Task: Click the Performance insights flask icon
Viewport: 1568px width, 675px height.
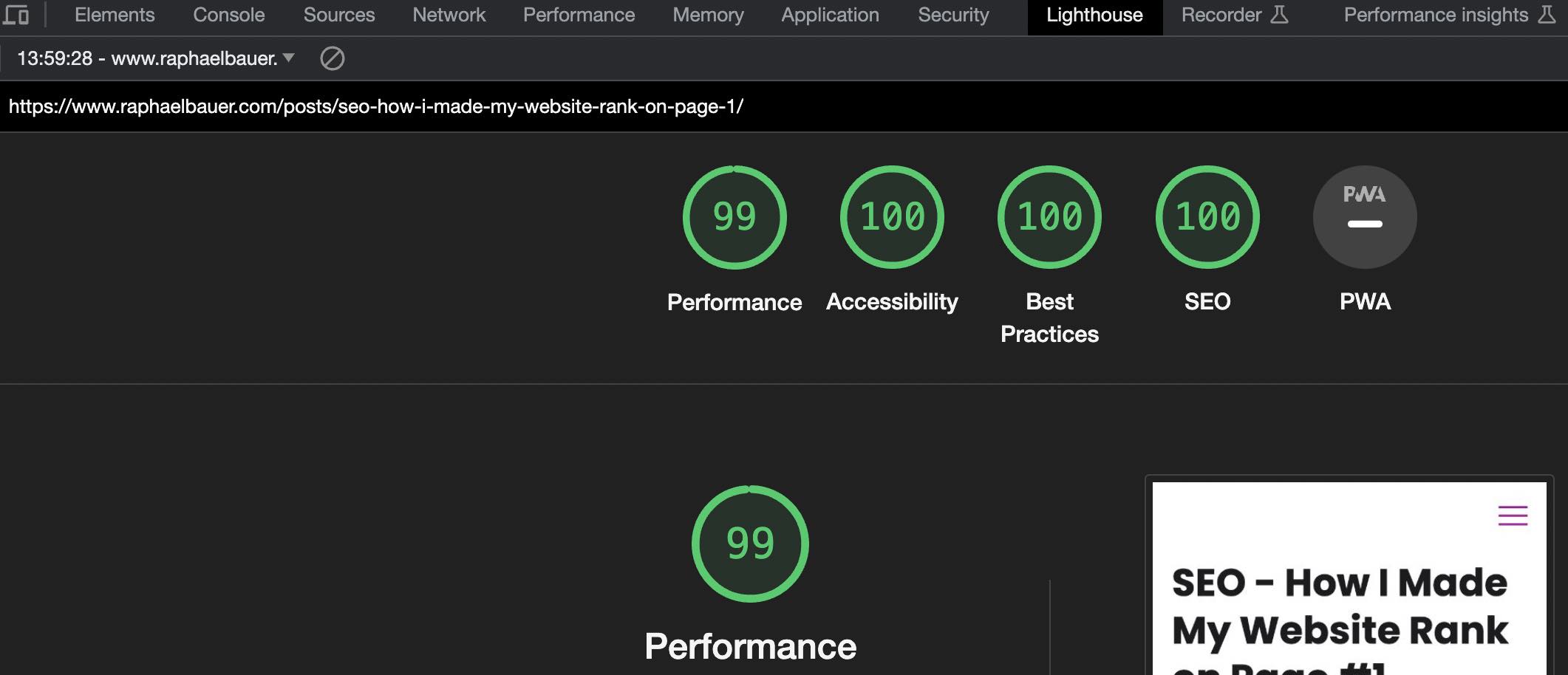Action: [1547, 13]
